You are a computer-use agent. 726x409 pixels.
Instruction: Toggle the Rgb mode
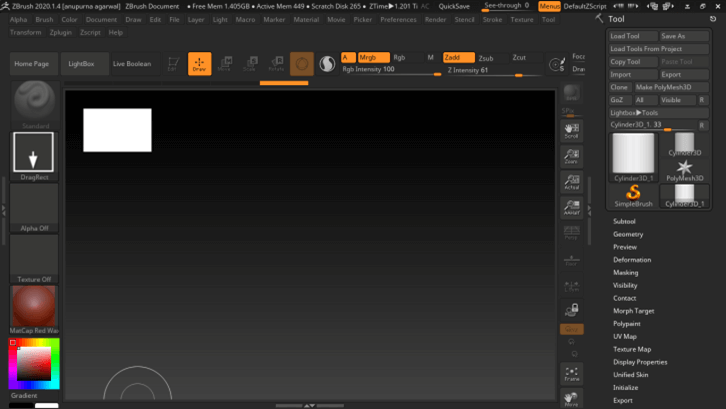(x=407, y=57)
